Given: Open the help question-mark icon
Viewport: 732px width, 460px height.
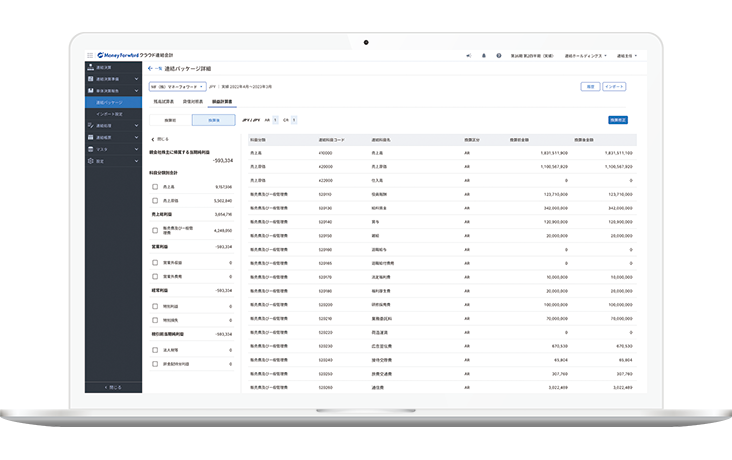Looking at the screenshot, I should point(499,56).
